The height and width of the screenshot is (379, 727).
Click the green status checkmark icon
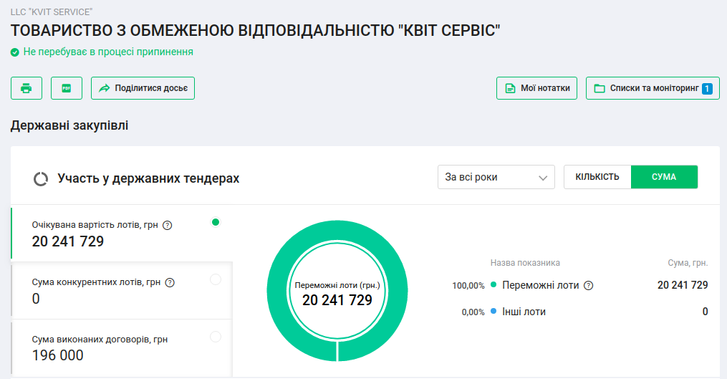click(15, 52)
